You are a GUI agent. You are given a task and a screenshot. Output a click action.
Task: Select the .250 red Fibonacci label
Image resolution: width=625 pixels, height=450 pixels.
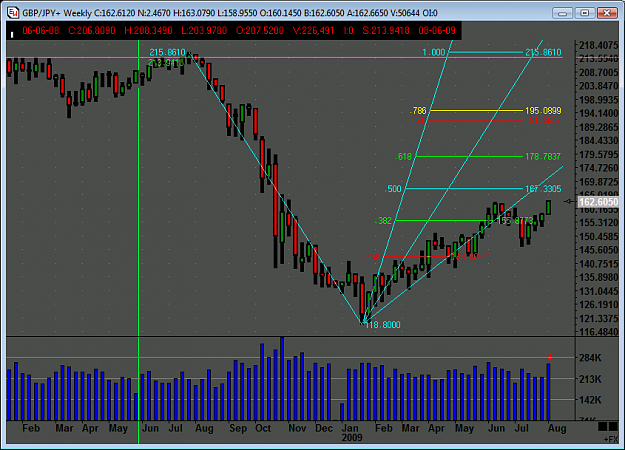coord(373,257)
